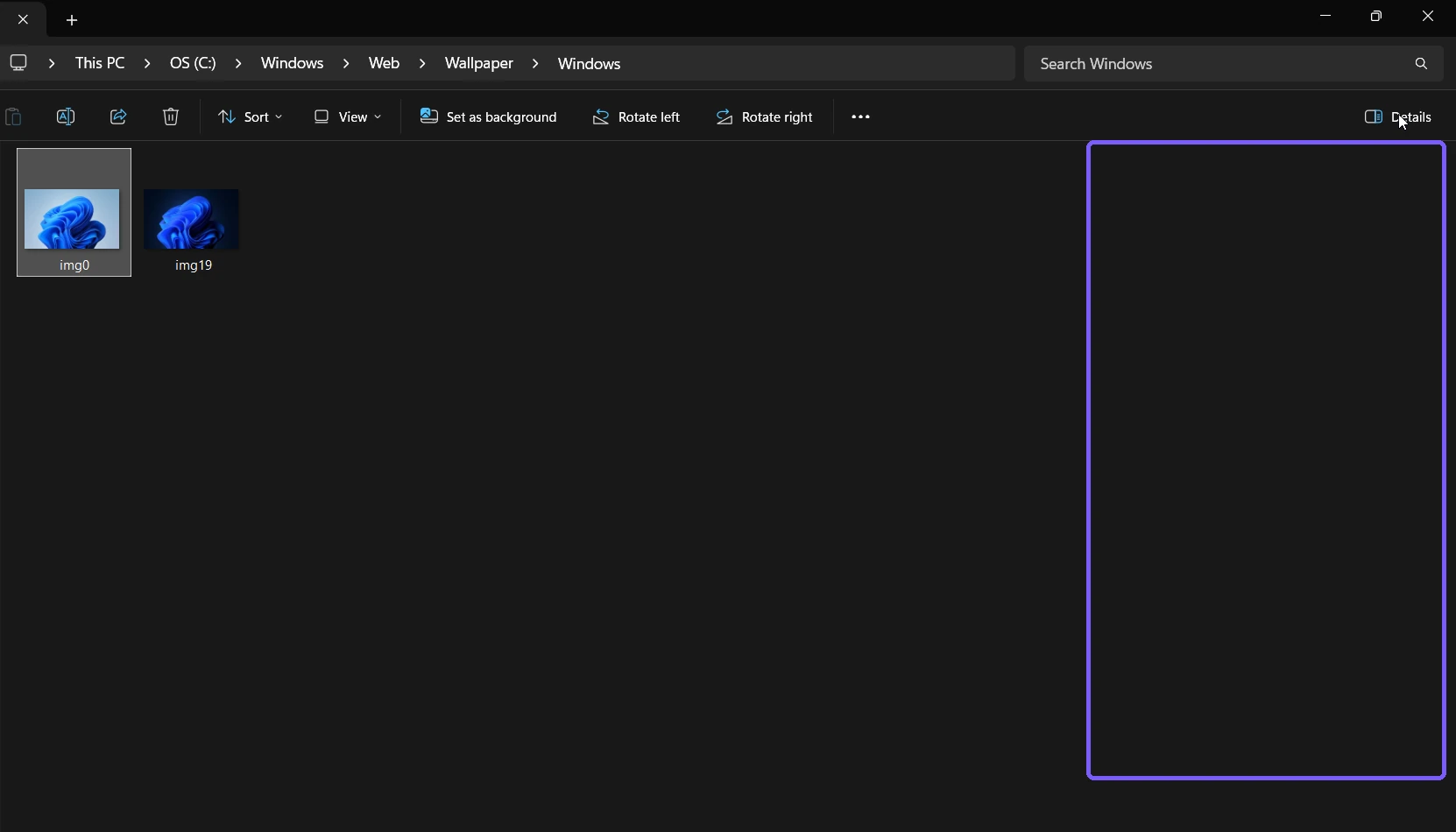The width and height of the screenshot is (1456, 832).
Task: Expand chevron after OS (C:) breadcrumb
Action: click(238, 63)
